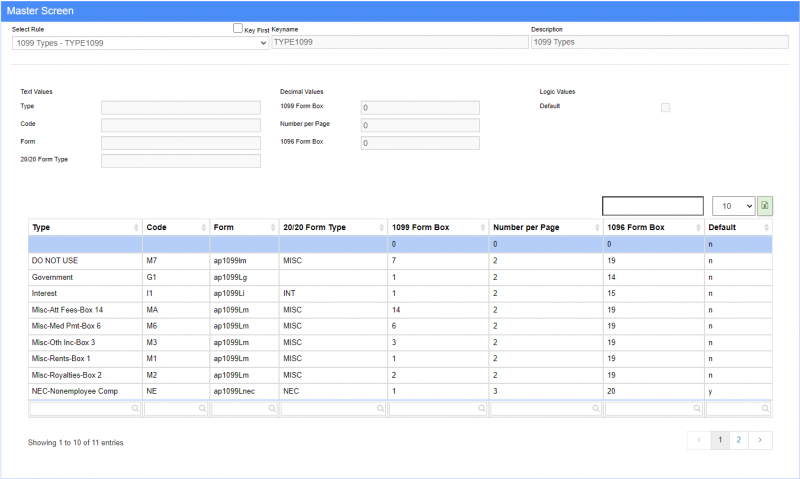
Task: Click the Number per Page input field
Action: click(420, 125)
